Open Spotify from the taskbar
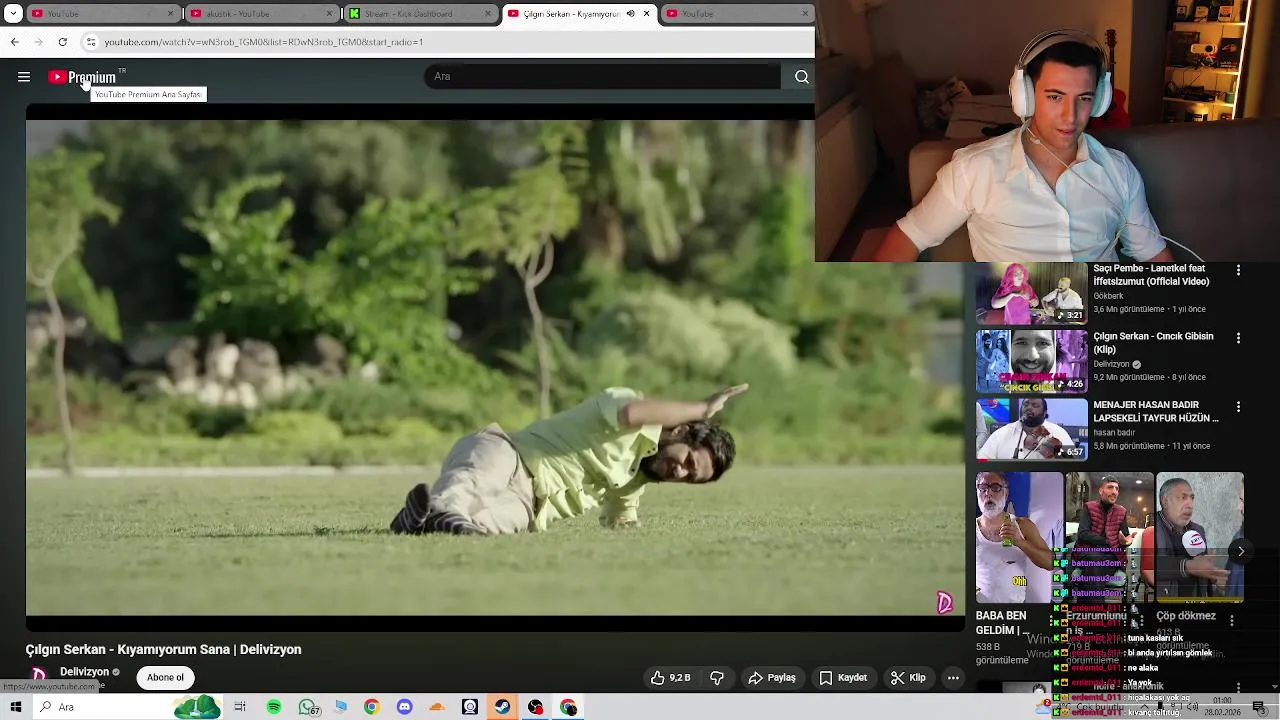 tap(274, 707)
